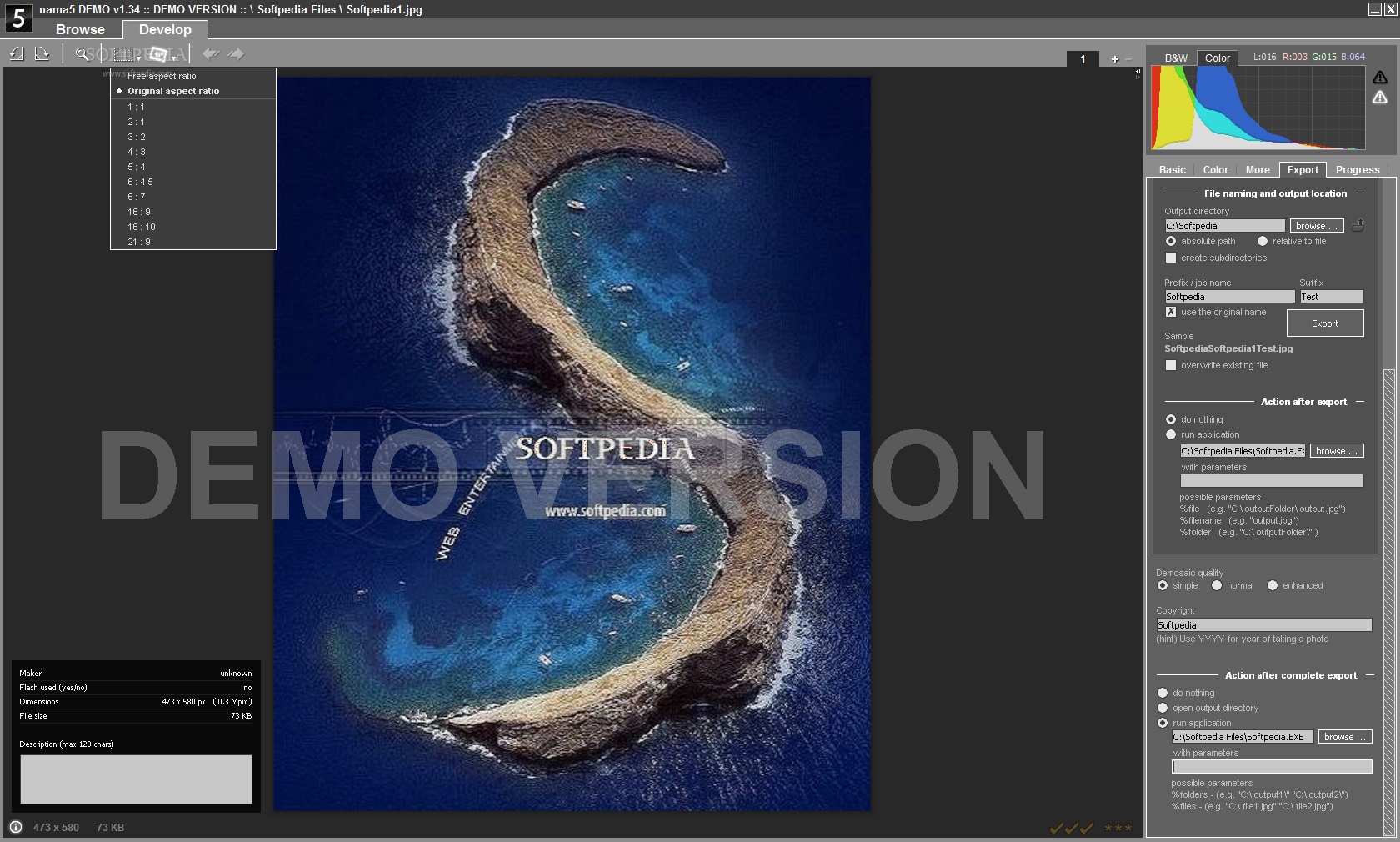
Task: Open the More settings tab
Action: coord(1257,169)
